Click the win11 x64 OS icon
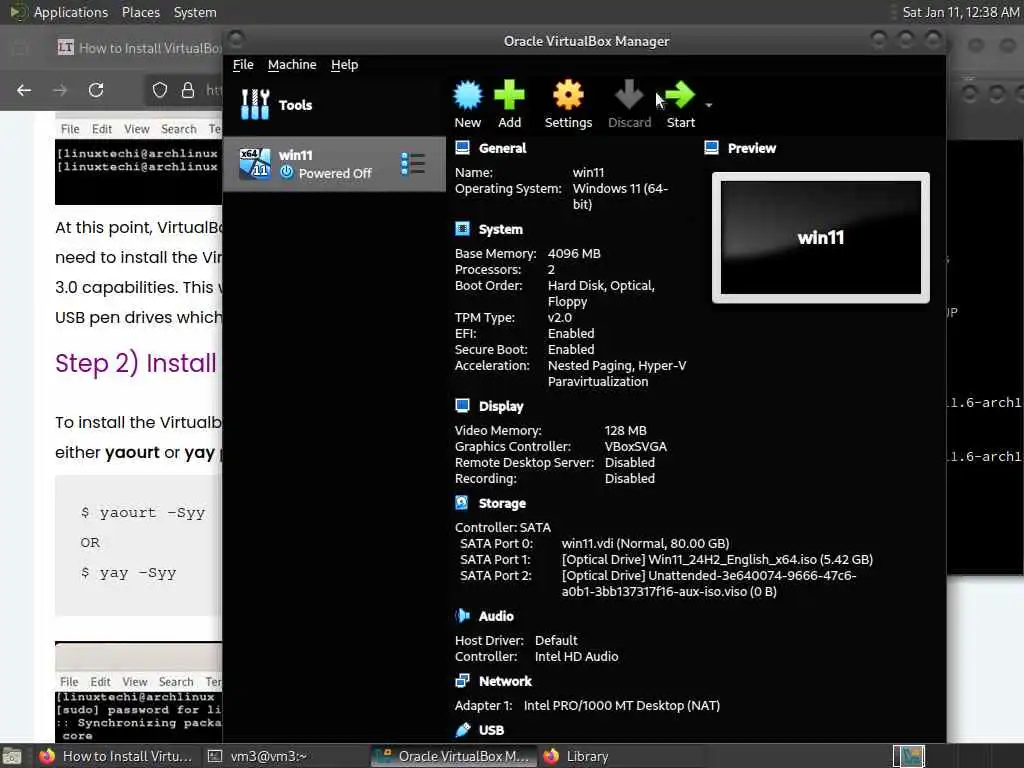1024x768 pixels. click(255, 163)
